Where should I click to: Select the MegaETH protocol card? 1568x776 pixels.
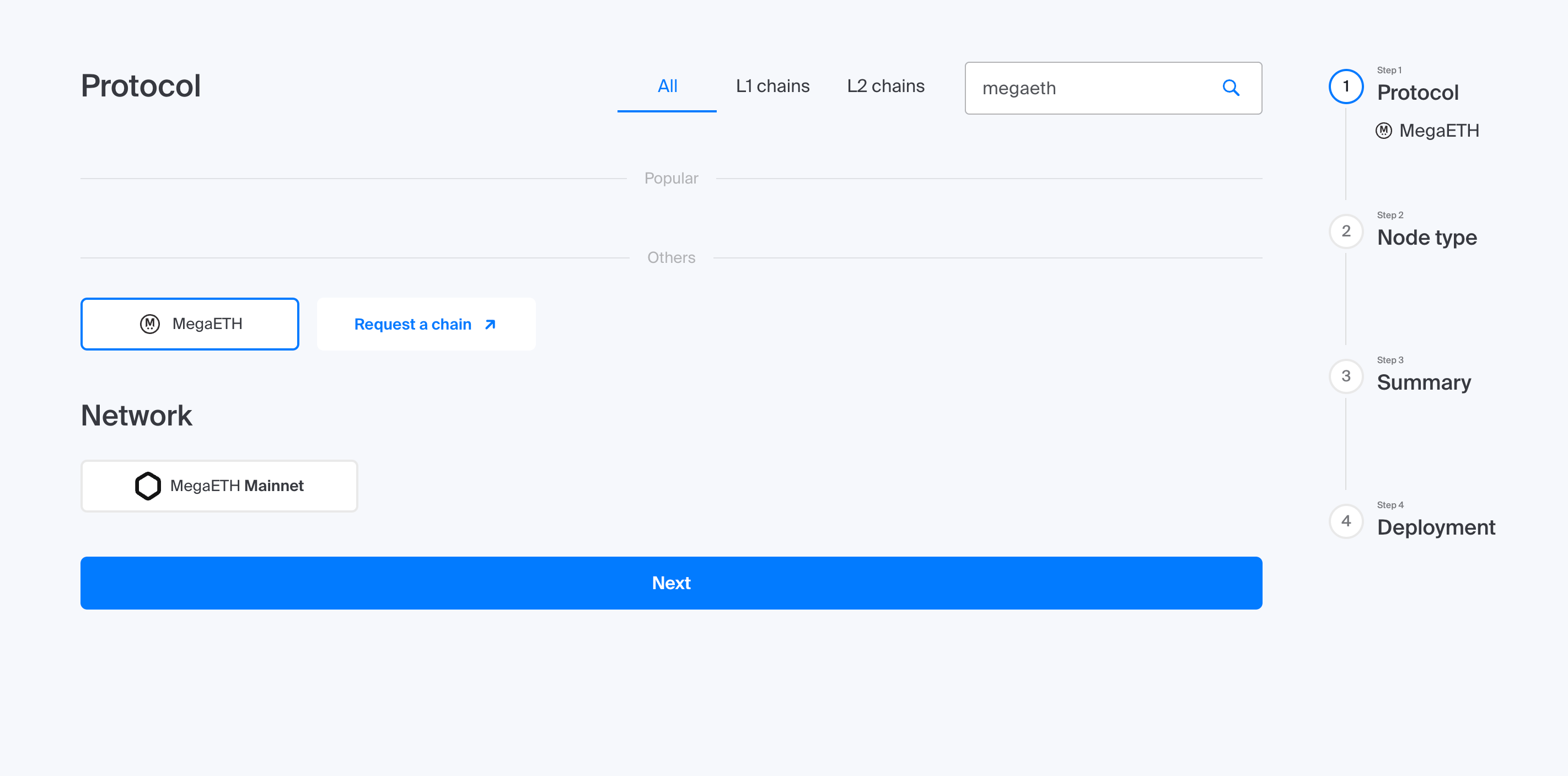189,324
